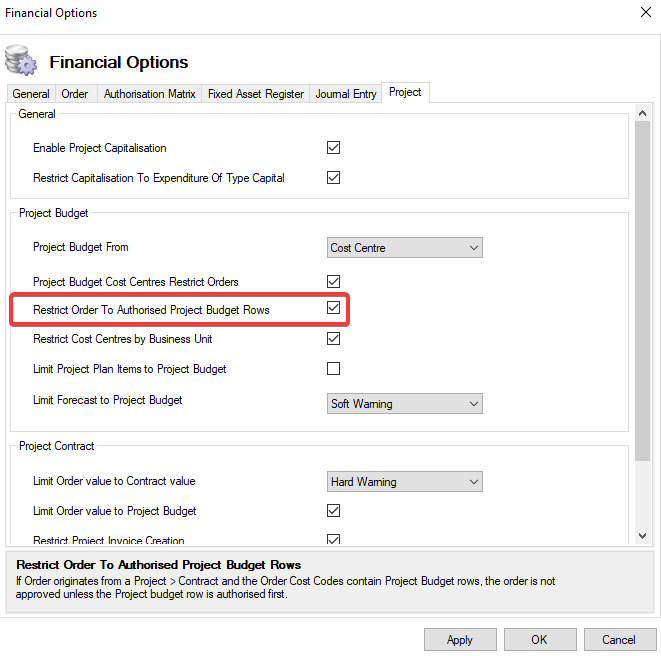Click the Cancel button

[618, 640]
